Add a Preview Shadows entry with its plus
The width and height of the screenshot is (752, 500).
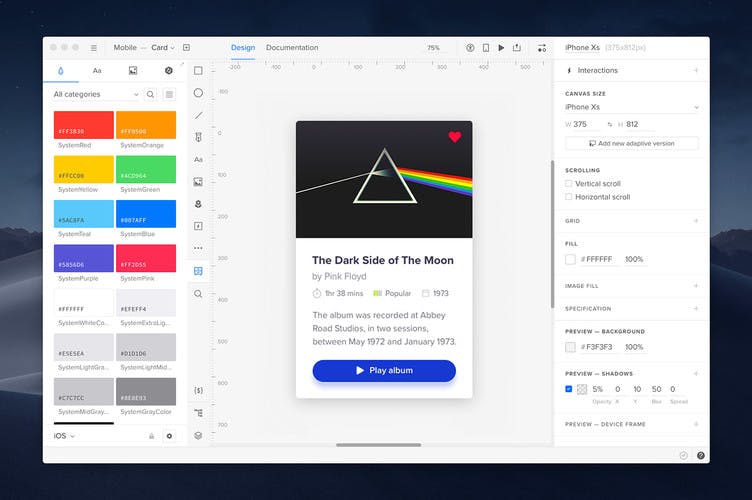696,373
